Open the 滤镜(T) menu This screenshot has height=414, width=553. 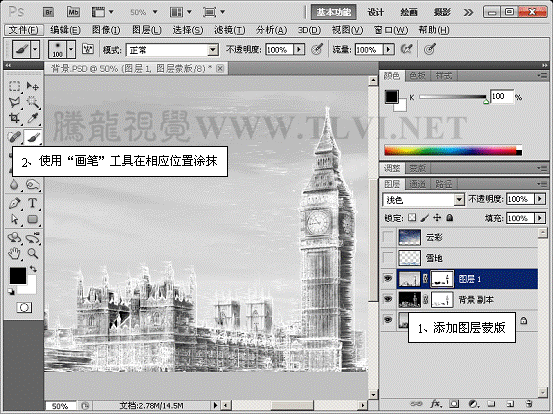(x=230, y=30)
